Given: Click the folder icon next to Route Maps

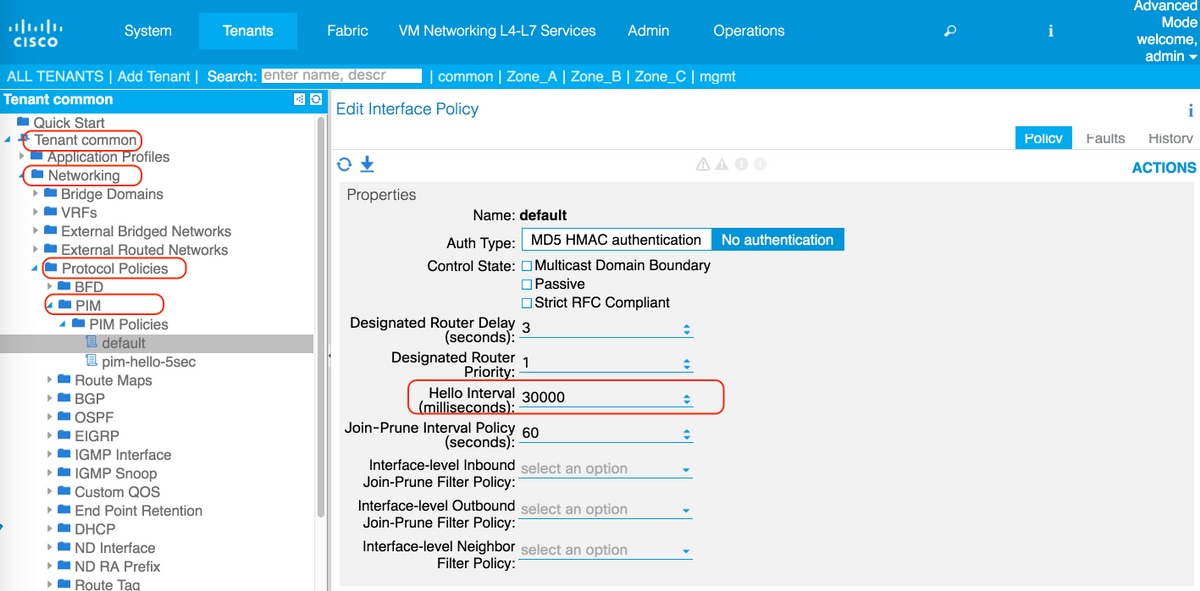Looking at the screenshot, I should [65, 379].
